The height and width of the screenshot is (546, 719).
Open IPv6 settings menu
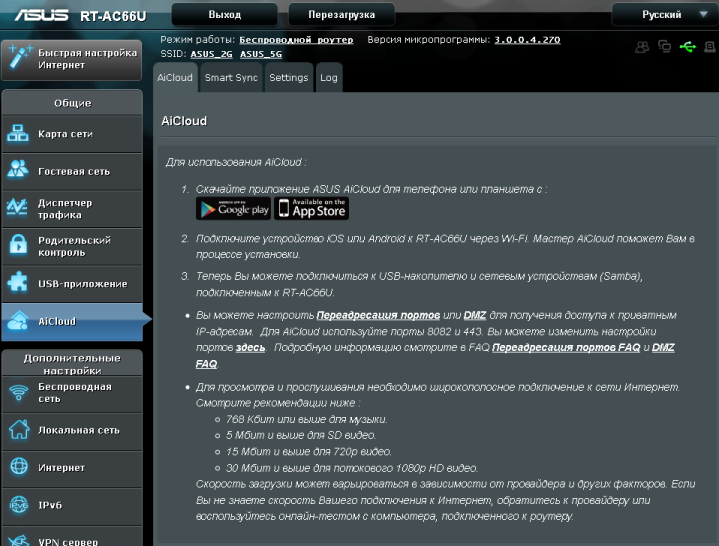pyautogui.click(x=72, y=505)
